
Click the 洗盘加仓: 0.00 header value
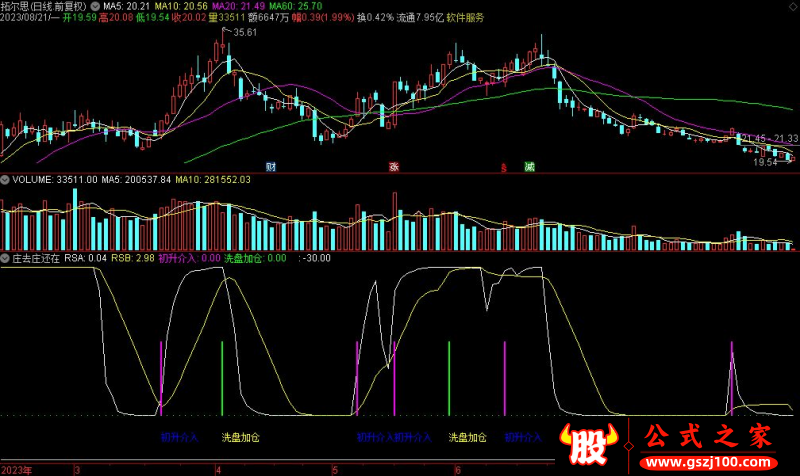(x=256, y=258)
